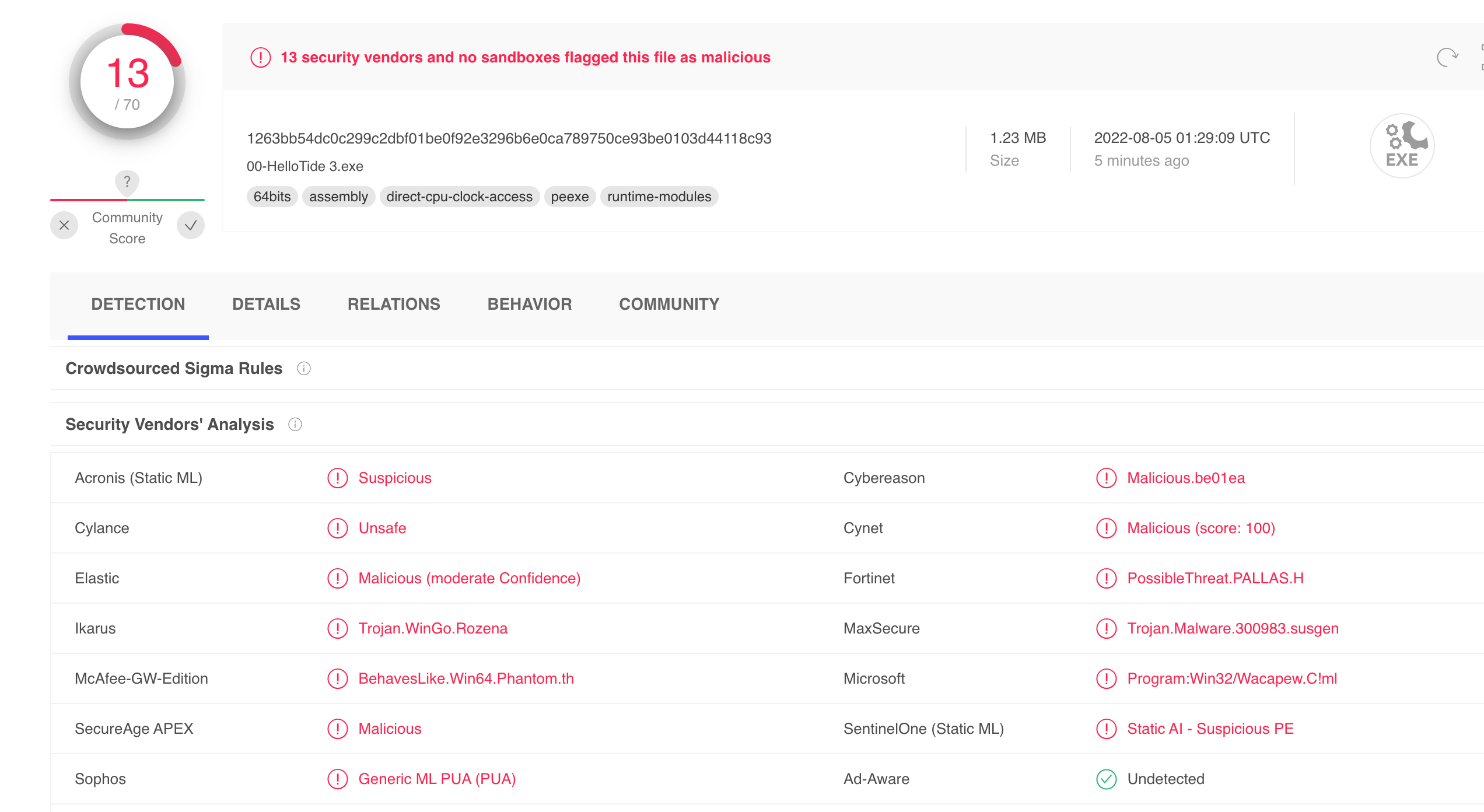Click the 13/70 detection score gauge
Screen dimensions: 1484x812
coord(127,82)
